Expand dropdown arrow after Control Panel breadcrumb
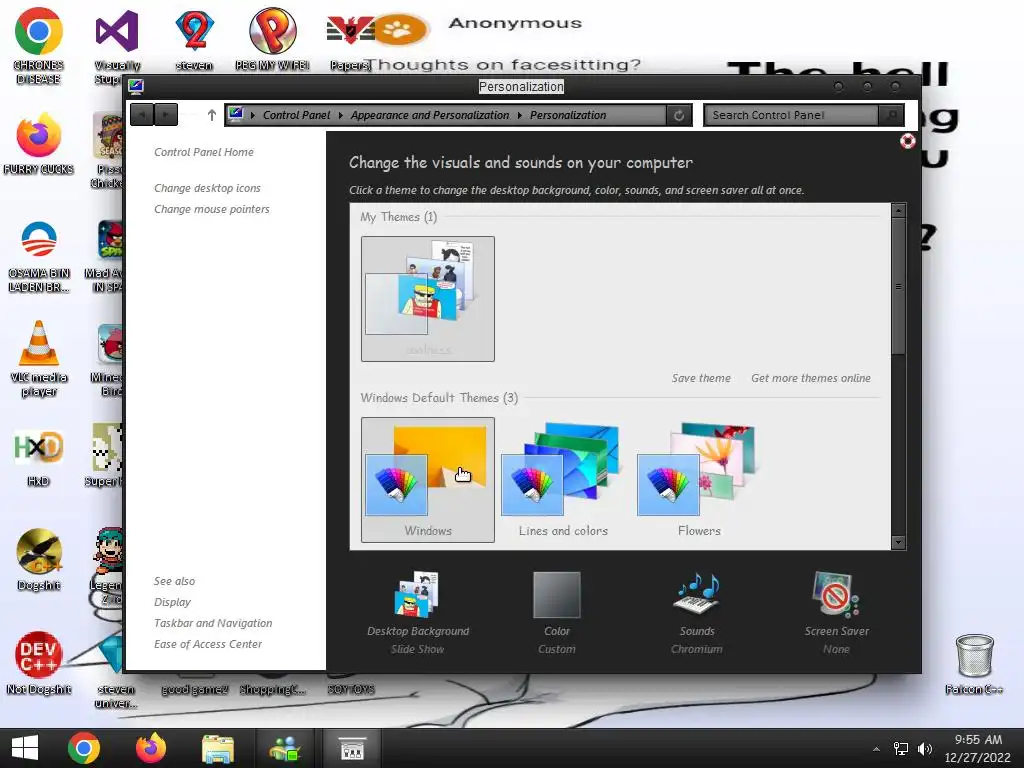The height and width of the screenshot is (768, 1024). (340, 115)
